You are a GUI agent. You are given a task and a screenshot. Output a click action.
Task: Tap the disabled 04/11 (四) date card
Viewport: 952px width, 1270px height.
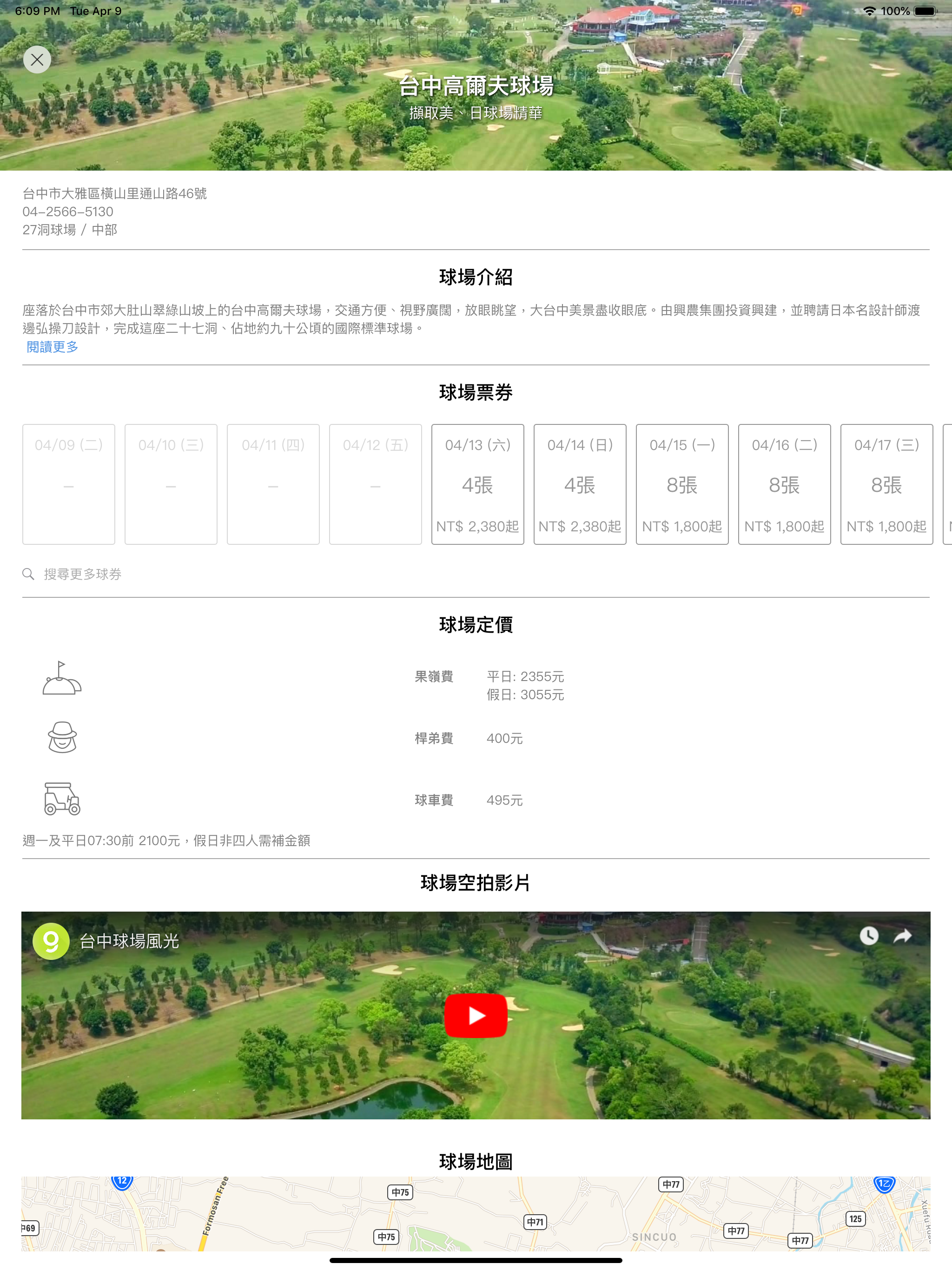click(273, 484)
